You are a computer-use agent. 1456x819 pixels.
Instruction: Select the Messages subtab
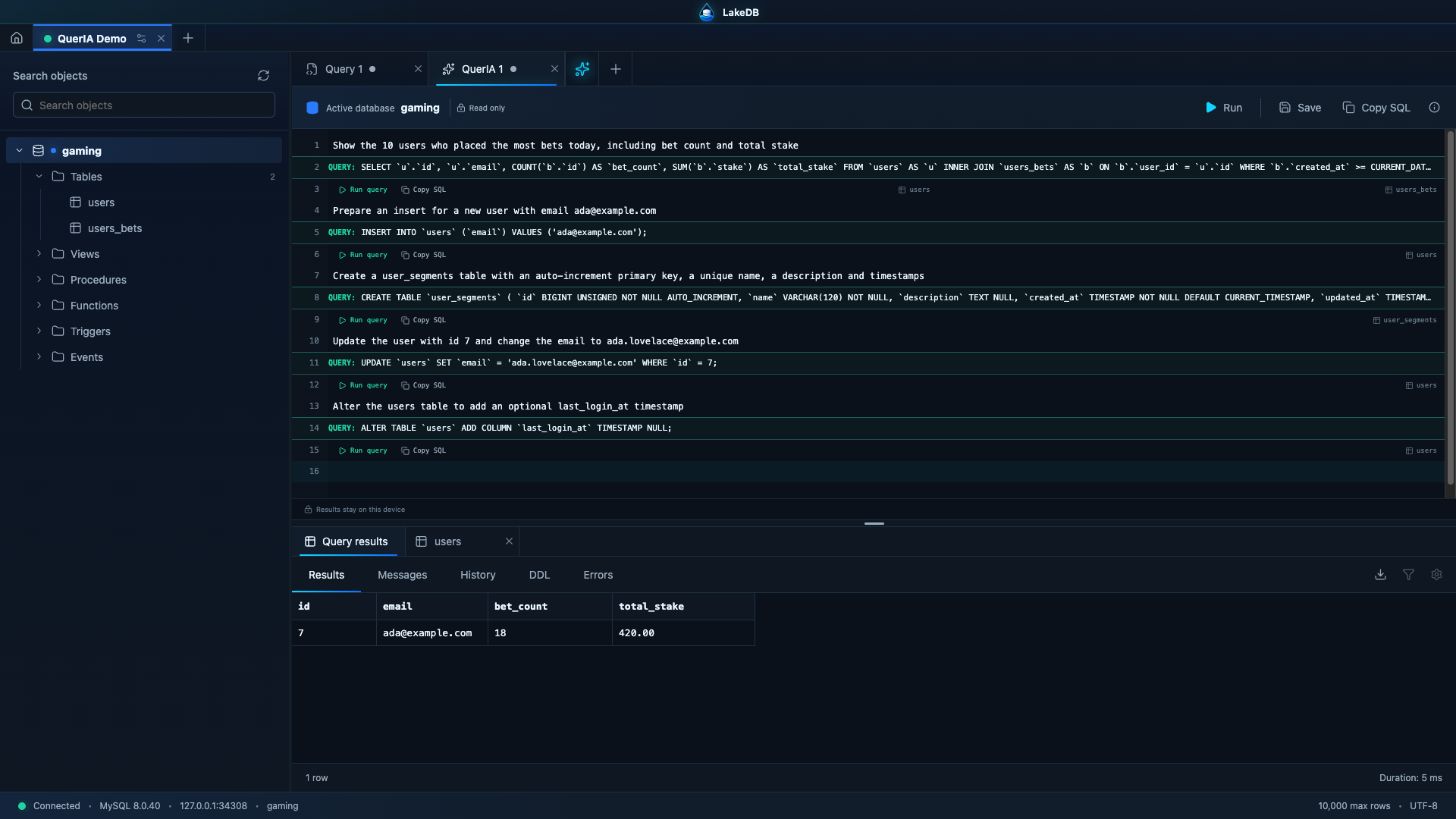[403, 575]
